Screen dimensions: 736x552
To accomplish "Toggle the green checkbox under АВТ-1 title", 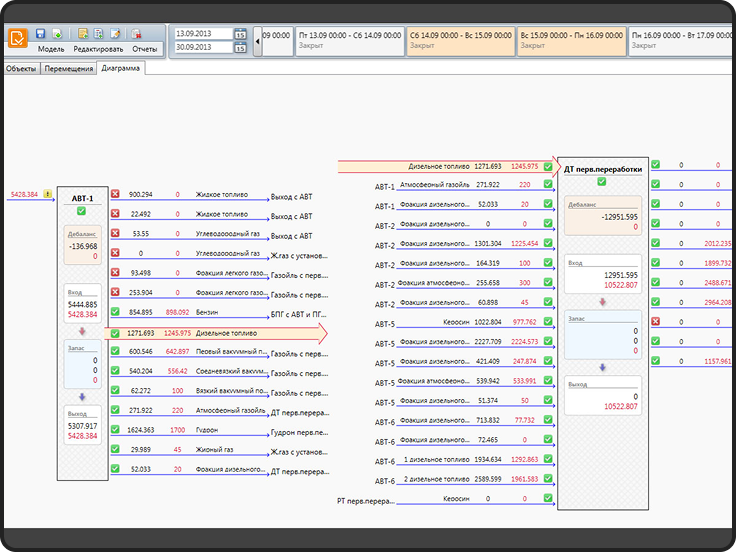I will (x=81, y=212).
